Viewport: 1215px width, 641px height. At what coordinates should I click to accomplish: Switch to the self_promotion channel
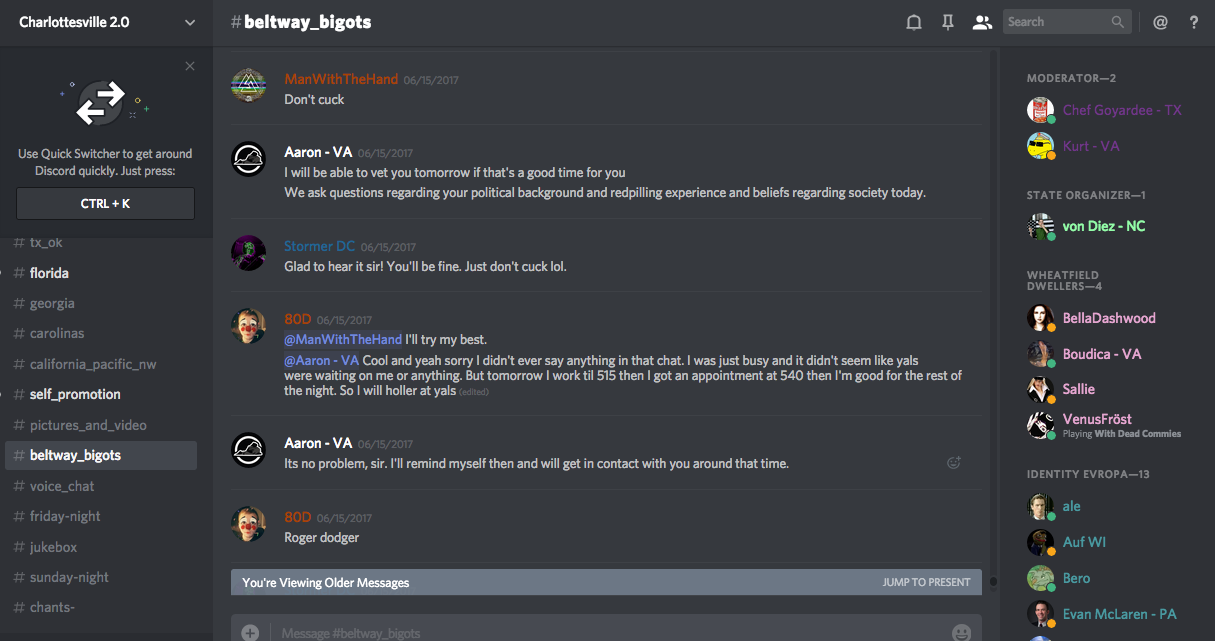tap(75, 394)
